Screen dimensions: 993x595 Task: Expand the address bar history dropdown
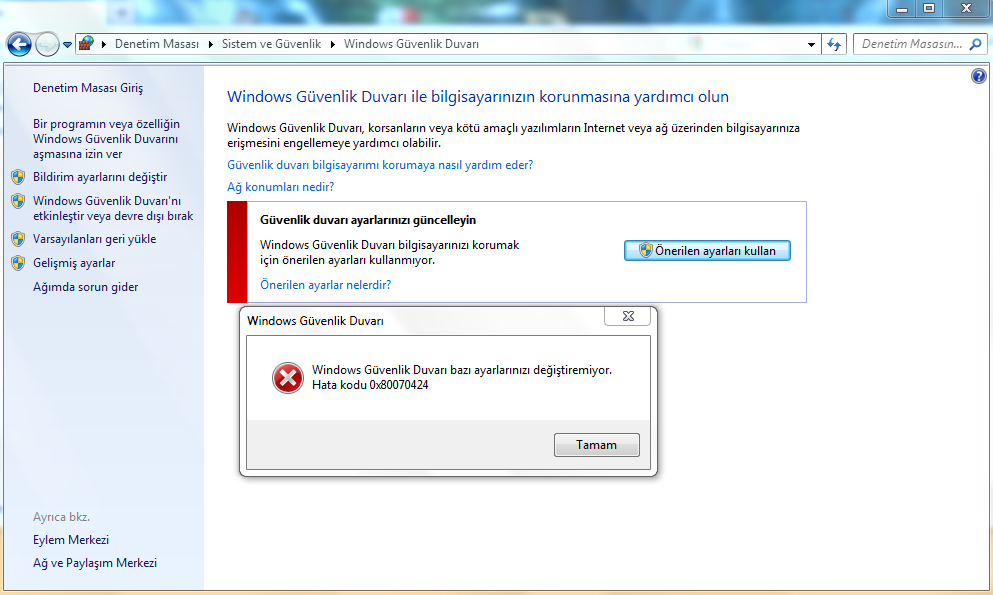[811, 45]
